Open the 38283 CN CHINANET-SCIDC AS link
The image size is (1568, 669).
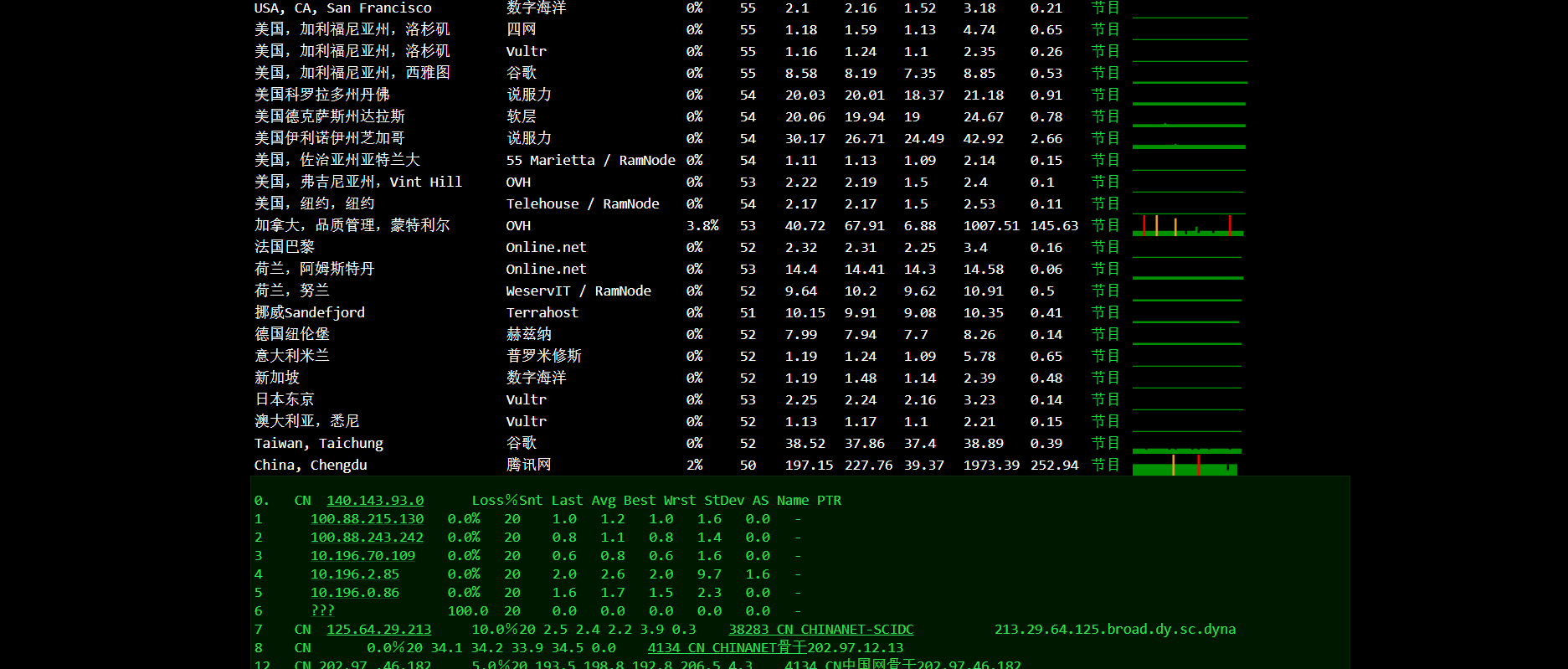[821, 629]
